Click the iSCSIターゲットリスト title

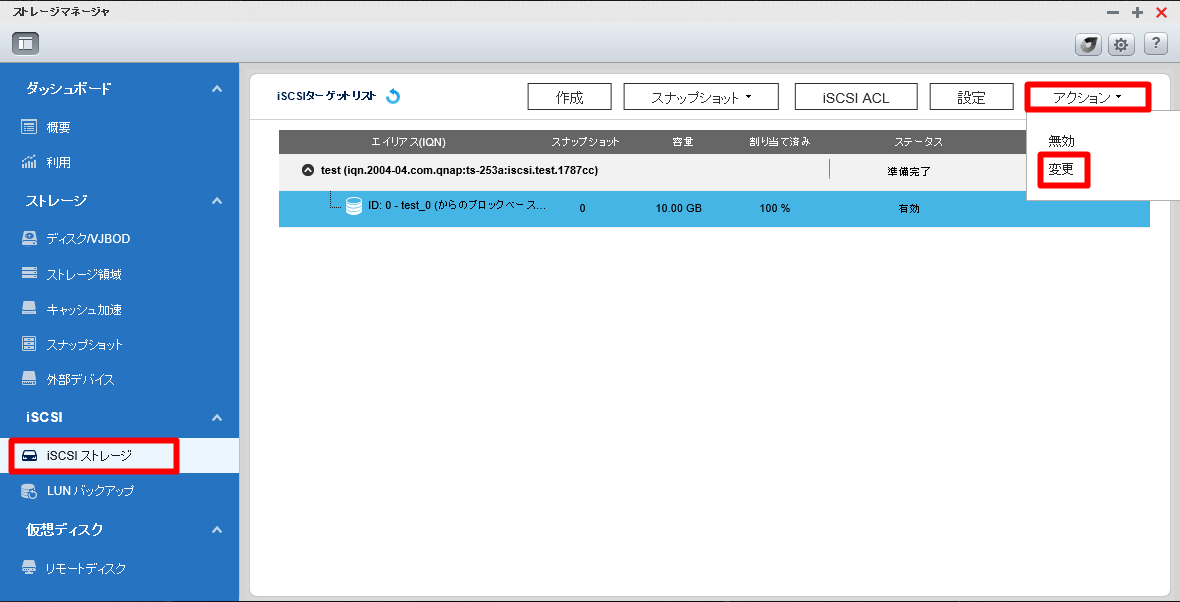tap(327, 96)
